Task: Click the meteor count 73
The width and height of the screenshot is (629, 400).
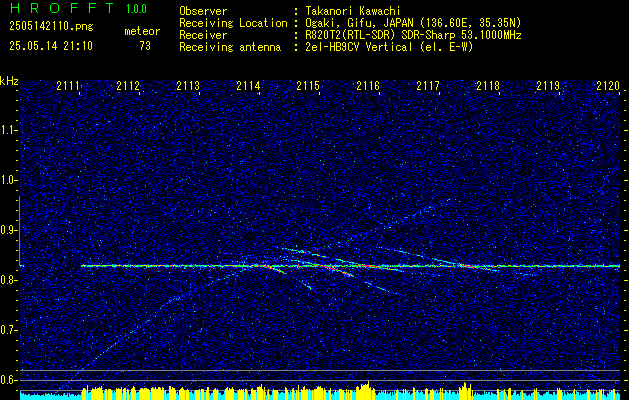Action: [145, 46]
